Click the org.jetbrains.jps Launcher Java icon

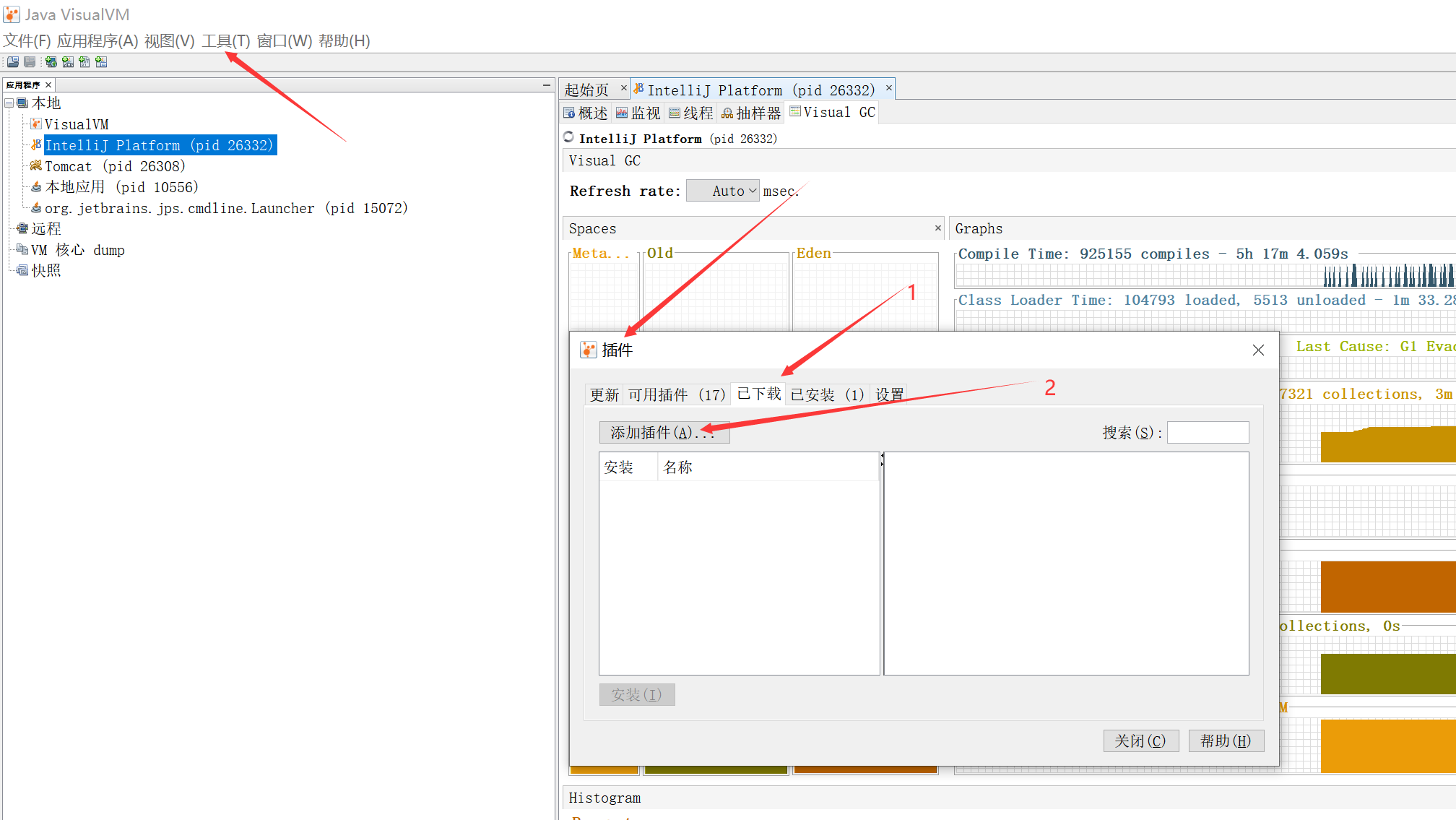[36, 208]
